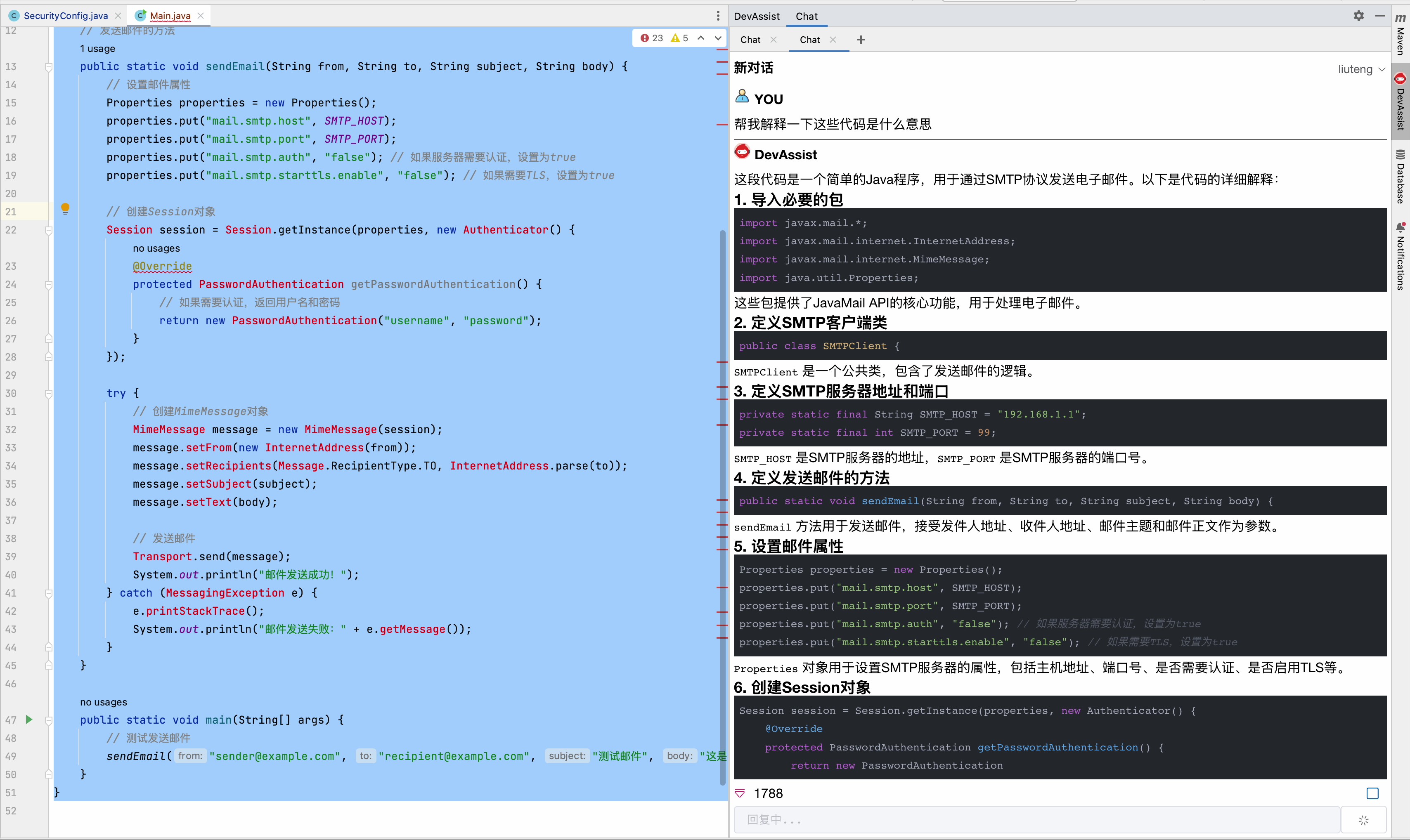The height and width of the screenshot is (840, 1410).
Task: Click the error count indicator showing 23
Action: point(652,38)
